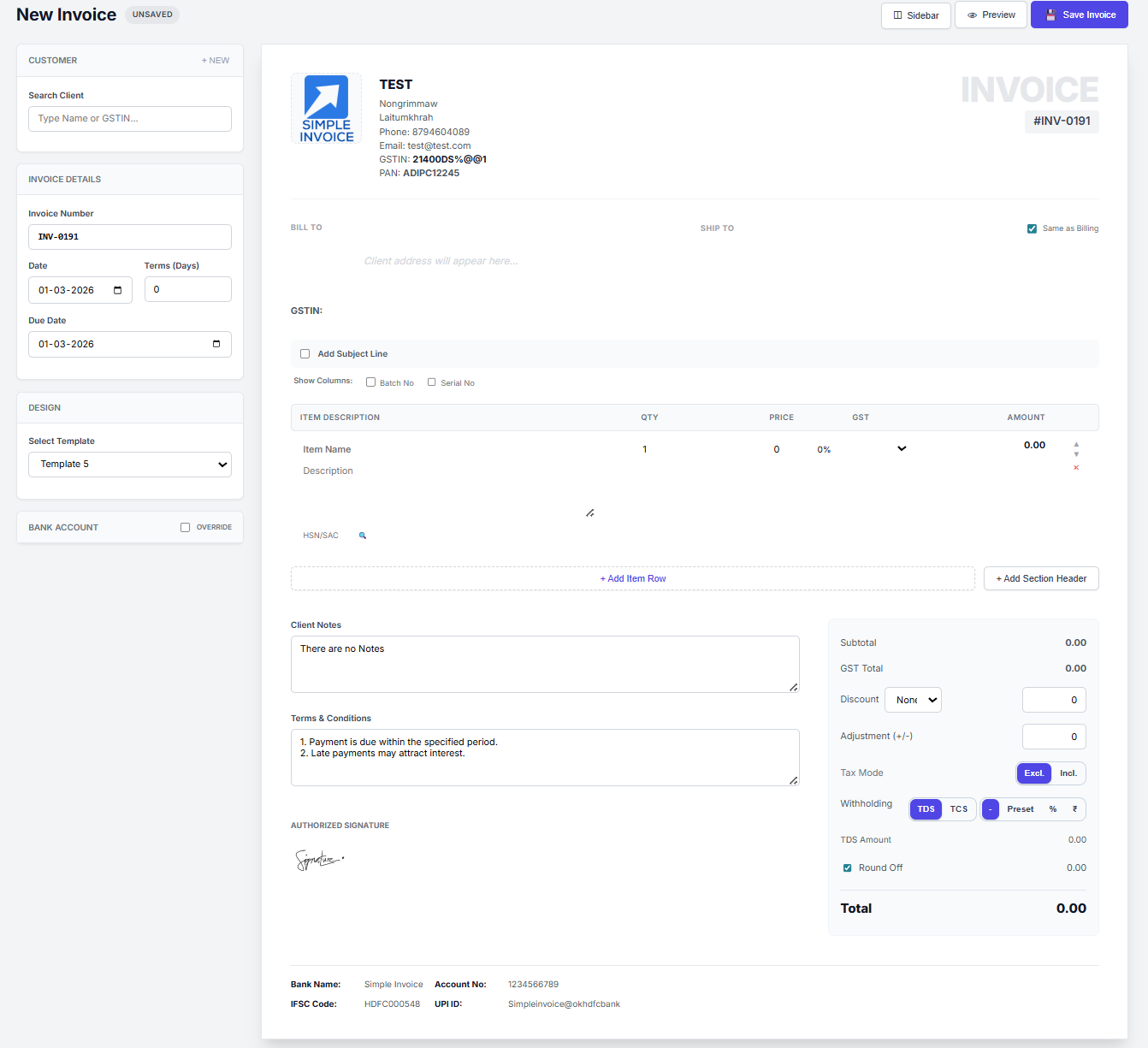Viewport: 1148px width, 1048px height.
Task: Open the Select Template dropdown
Action: [129, 464]
